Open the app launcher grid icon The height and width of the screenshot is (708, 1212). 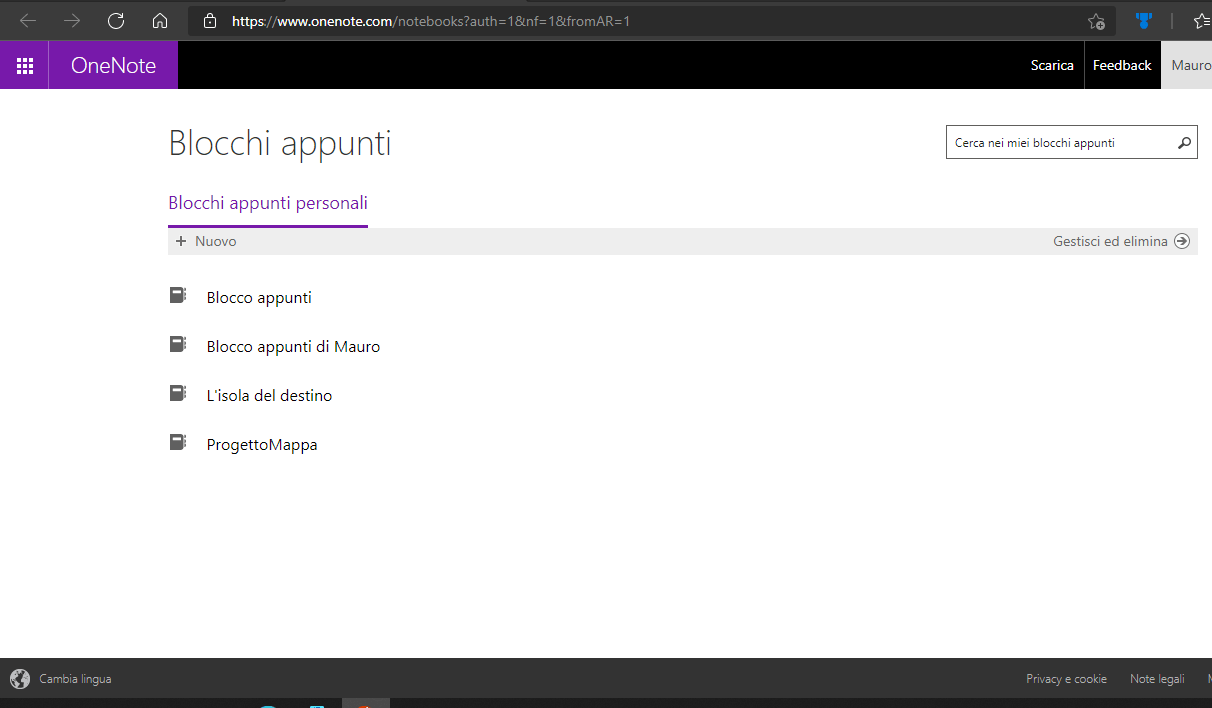pyautogui.click(x=25, y=66)
